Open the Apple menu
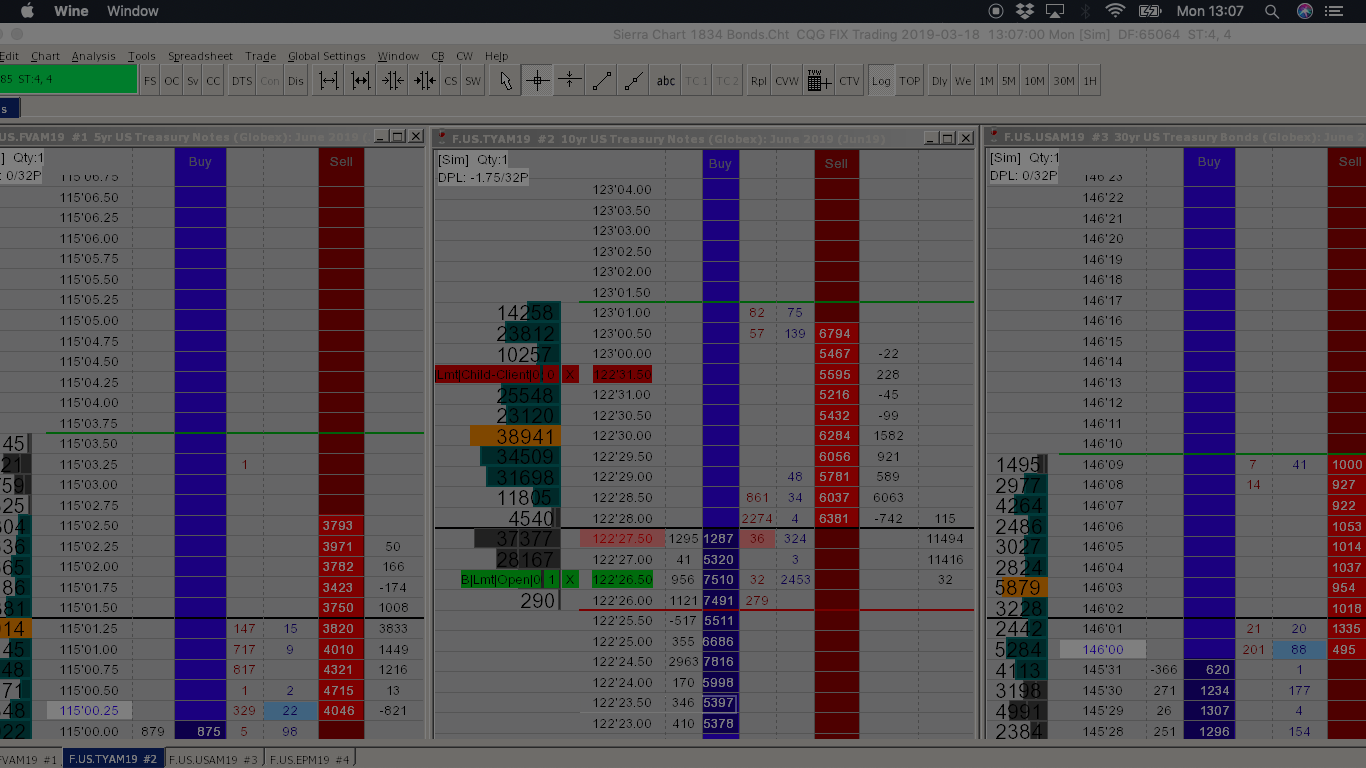Screen dimensions: 1366x768 pos(27,11)
